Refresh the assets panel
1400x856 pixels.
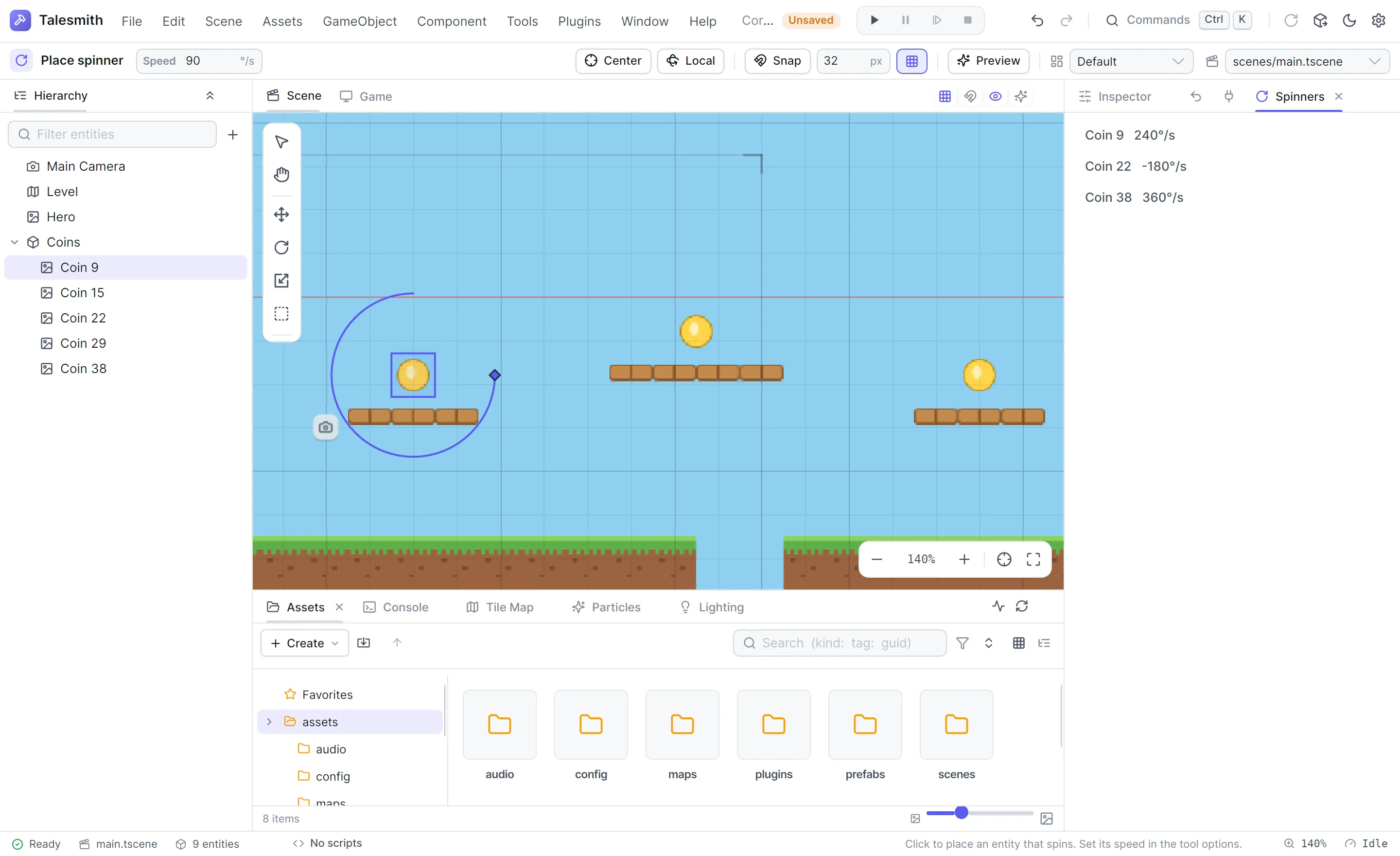click(x=1022, y=606)
